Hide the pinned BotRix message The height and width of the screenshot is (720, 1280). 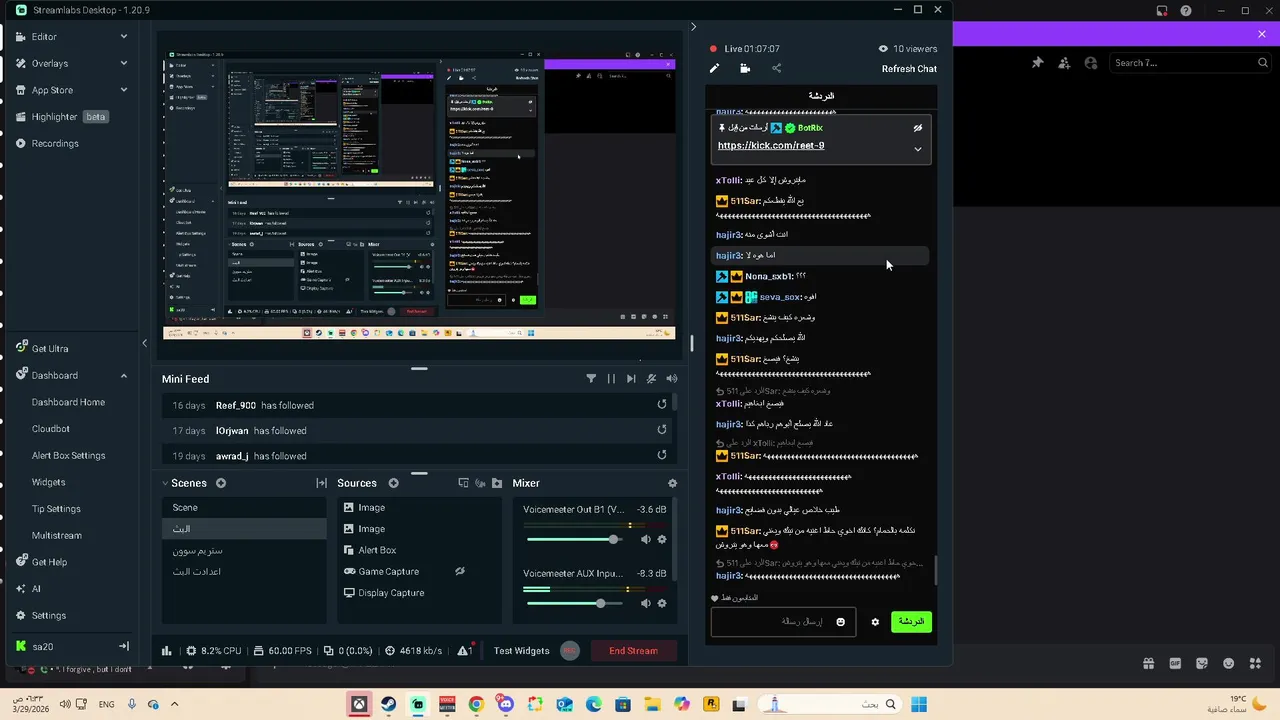[917, 128]
